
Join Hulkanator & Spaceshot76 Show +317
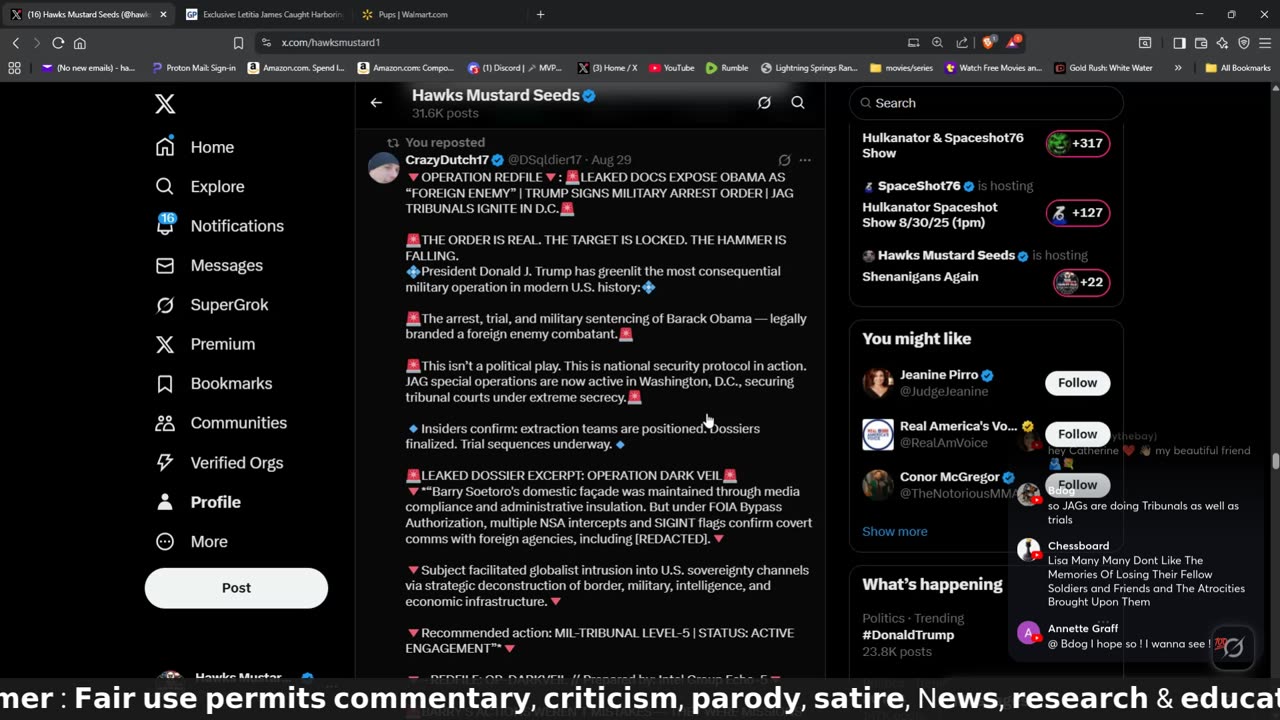point(1078,143)
